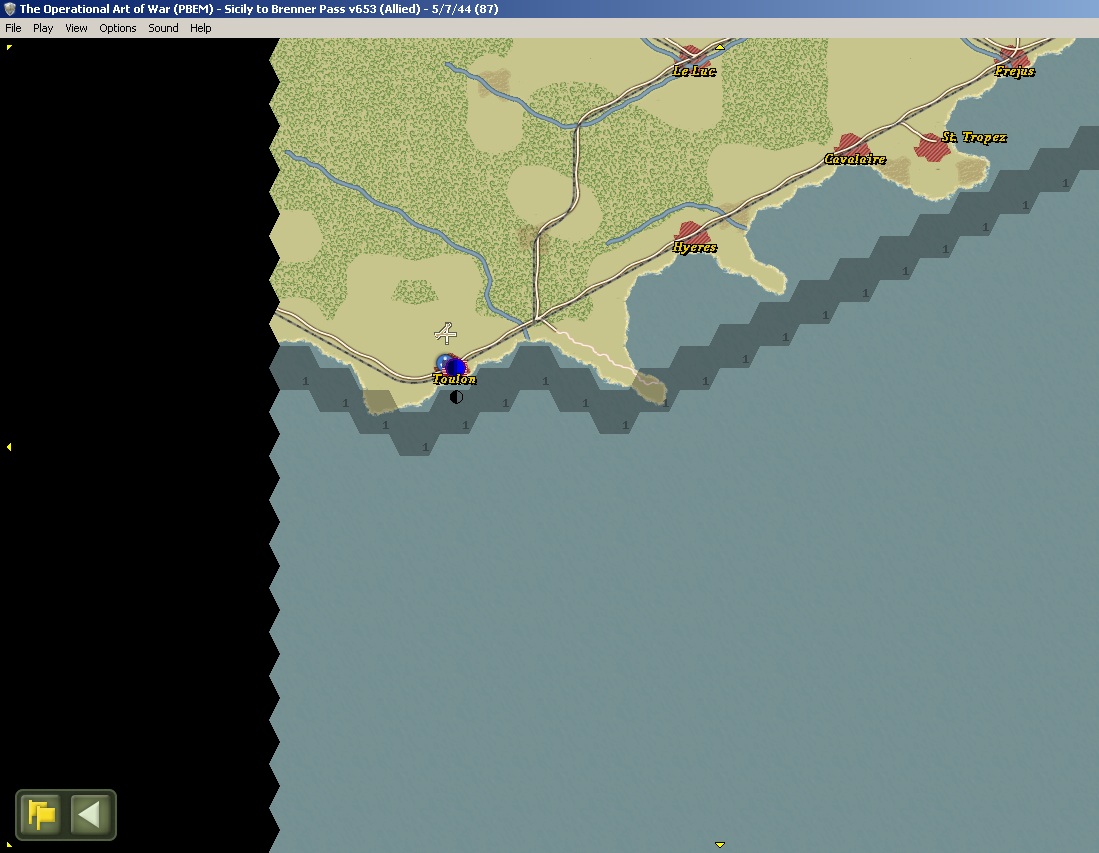Click the Le Luc city label

click(x=695, y=71)
